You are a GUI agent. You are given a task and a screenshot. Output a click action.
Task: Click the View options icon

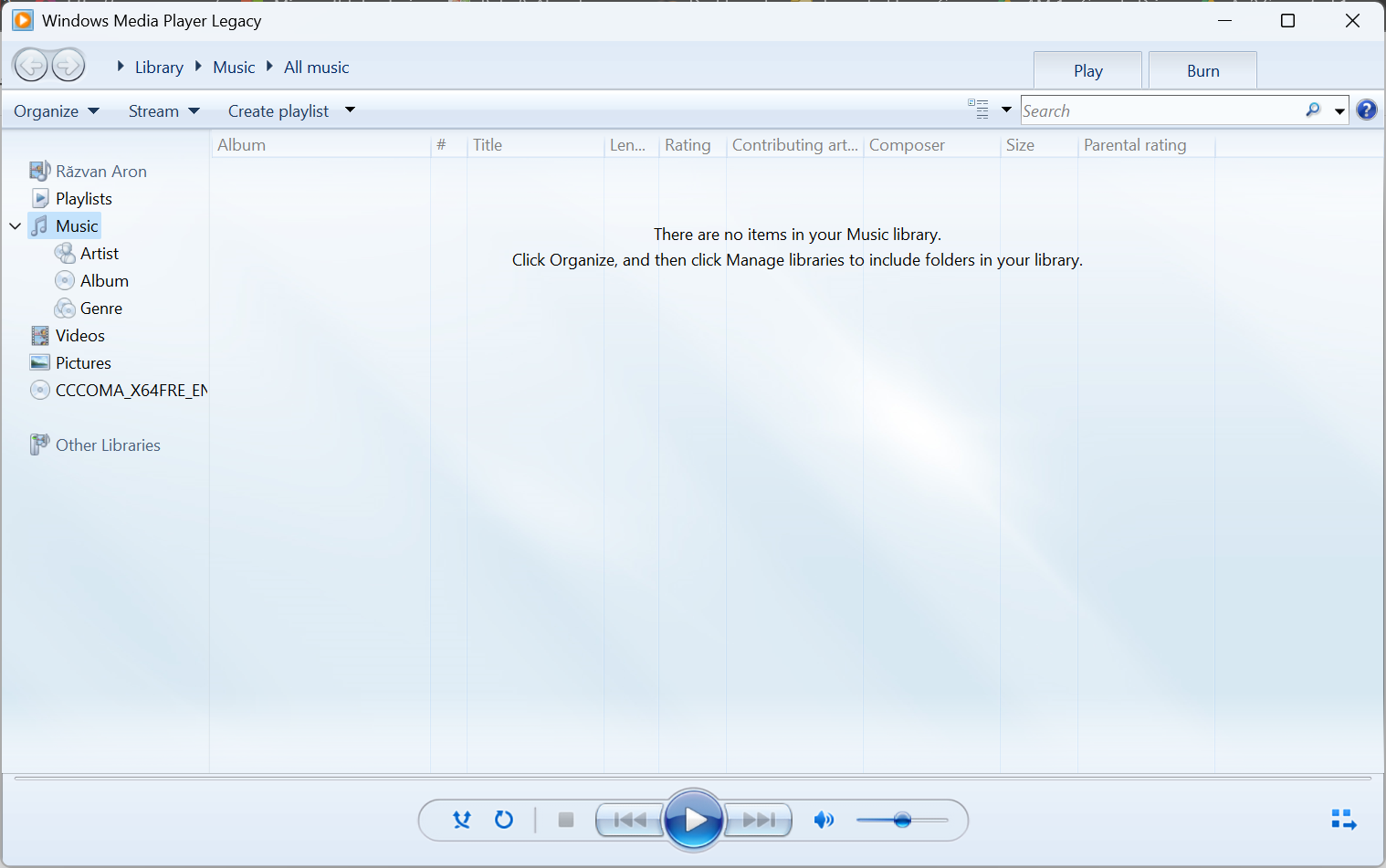(978, 110)
